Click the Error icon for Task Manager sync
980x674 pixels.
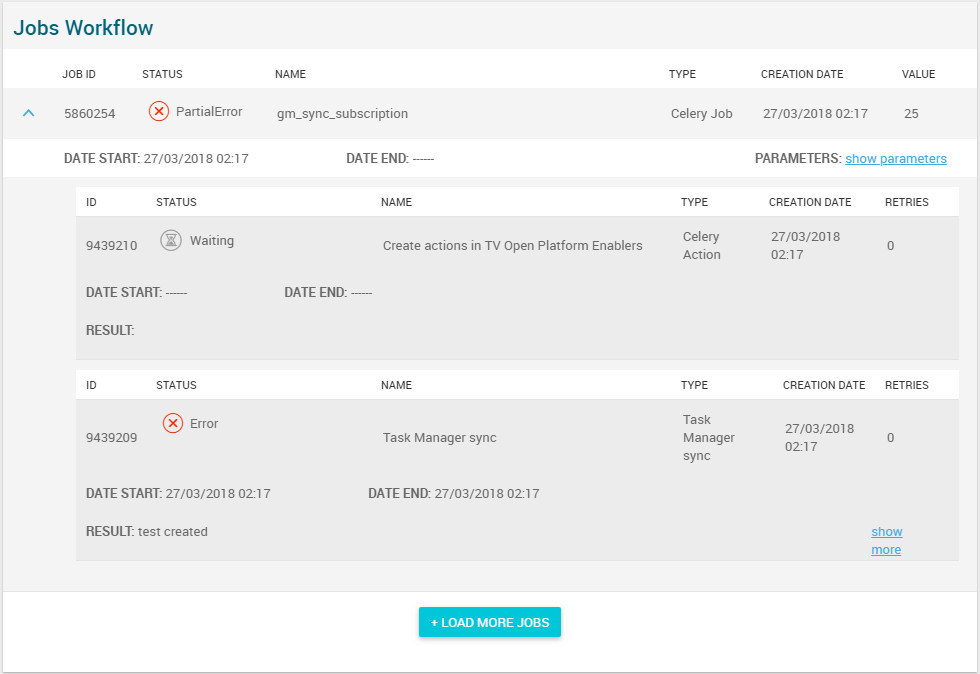click(173, 423)
